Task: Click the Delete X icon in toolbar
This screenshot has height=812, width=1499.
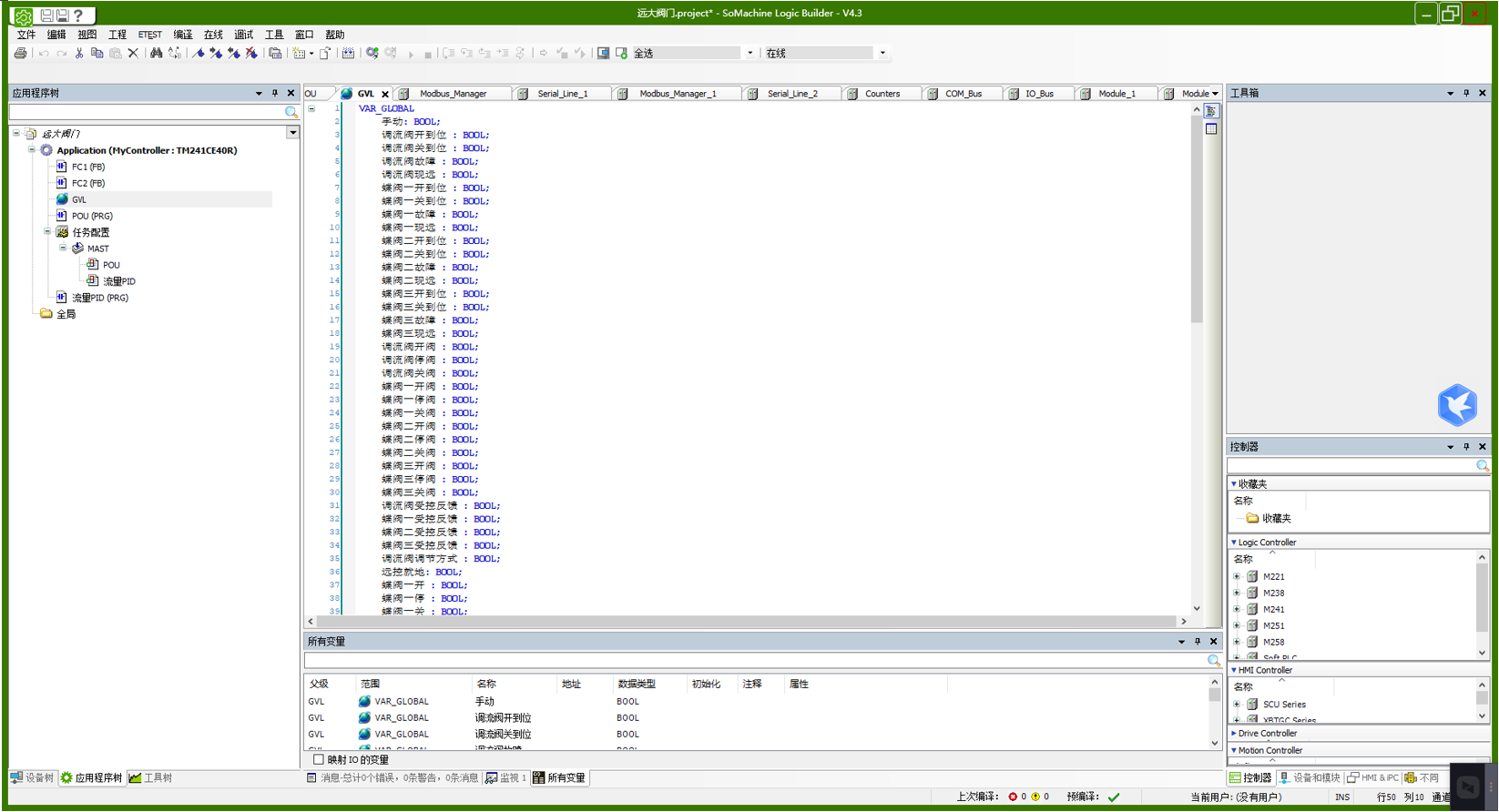Action: point(133,54)
